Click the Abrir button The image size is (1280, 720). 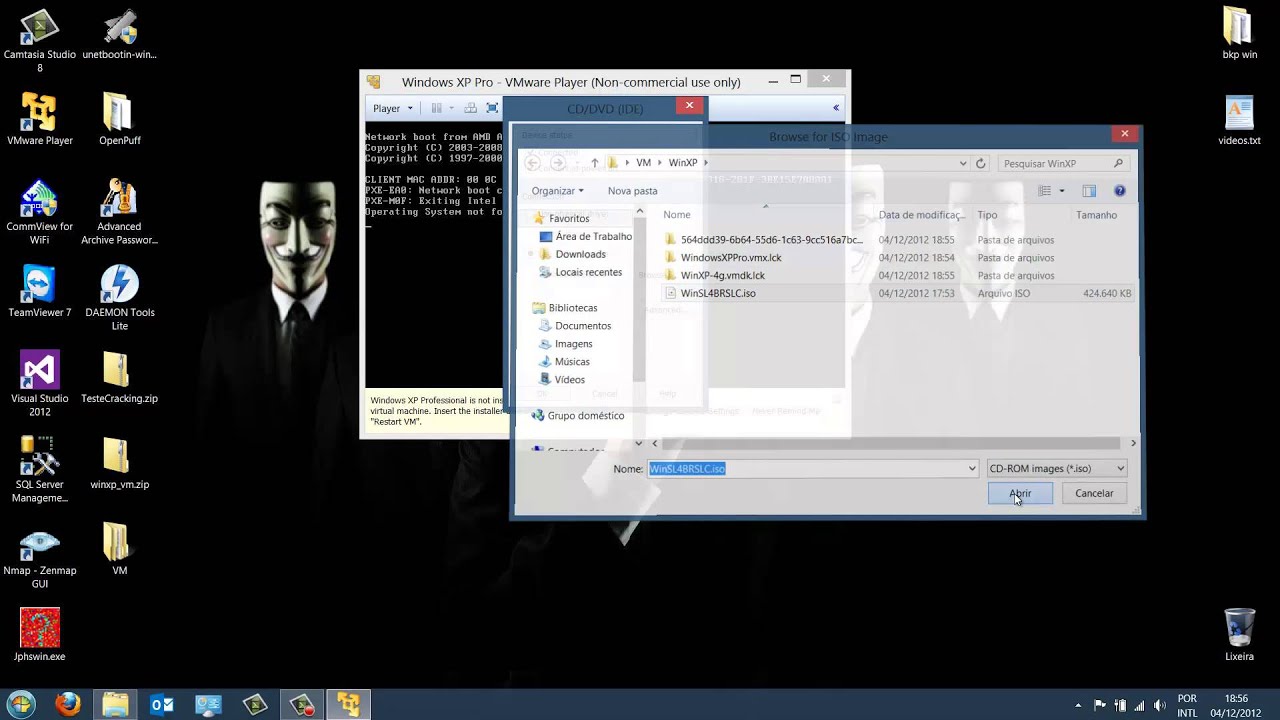(1020, 493)
